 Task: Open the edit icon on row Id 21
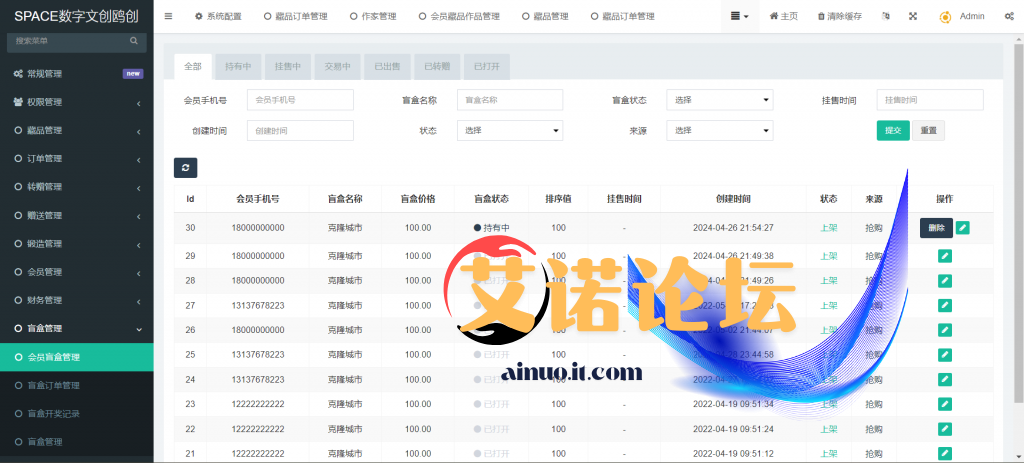[x=944, y=453]
